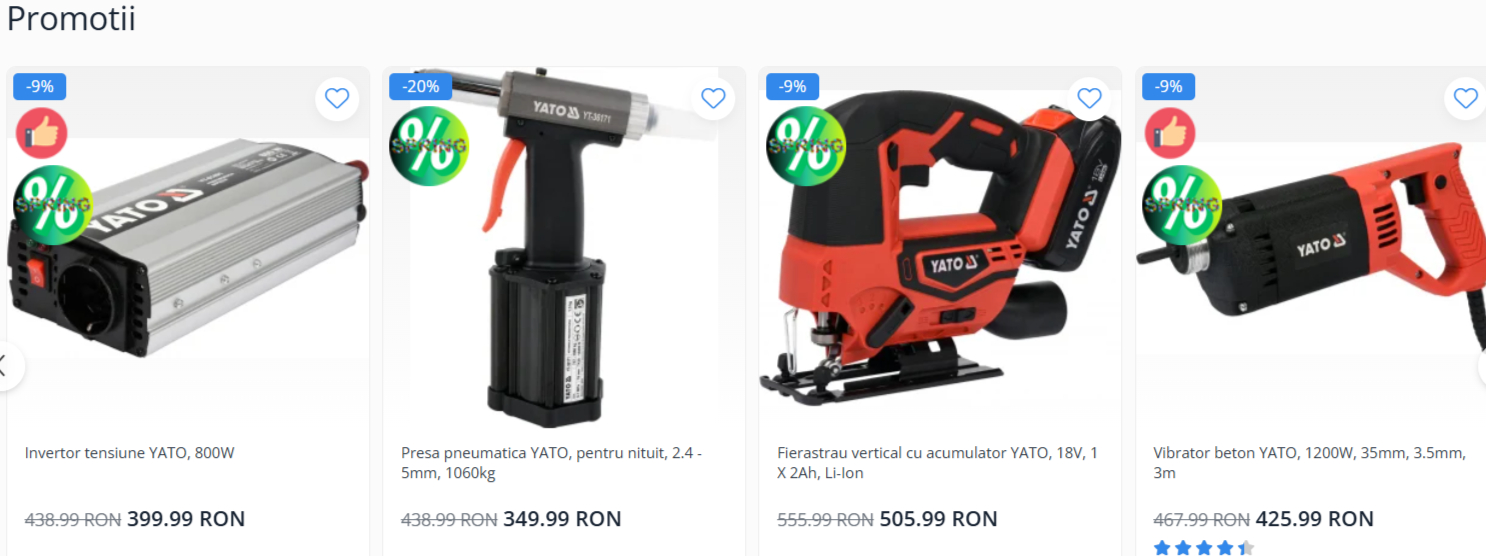This screenshot has width=1486, height=556.
Task: Open Fierastrau vertical cu acumulator YATO link
Action: click(938, 463)
